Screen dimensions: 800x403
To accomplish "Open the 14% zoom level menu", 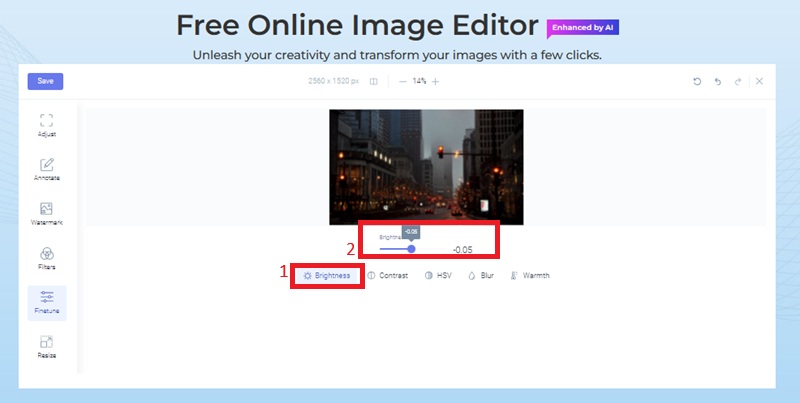I will click(418, 81).
